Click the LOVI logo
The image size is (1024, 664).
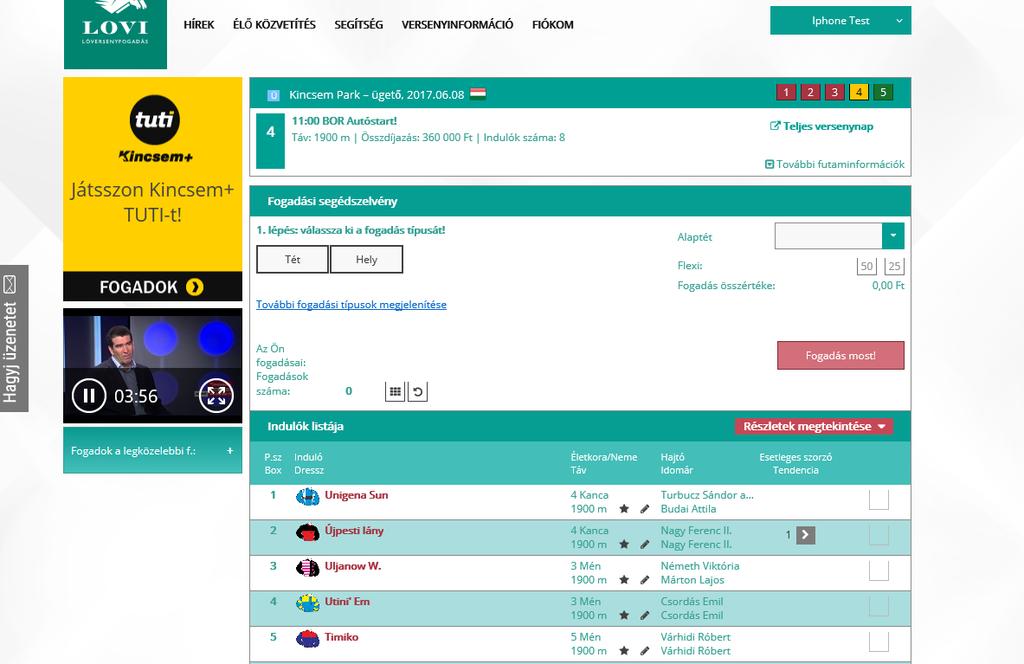click(116, 34)
